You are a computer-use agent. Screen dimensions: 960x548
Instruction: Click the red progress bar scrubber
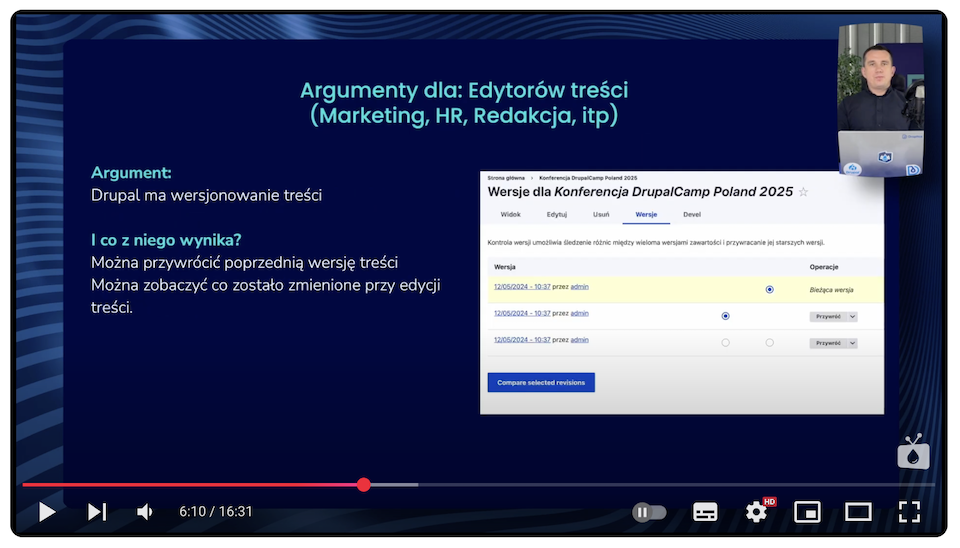364,485
